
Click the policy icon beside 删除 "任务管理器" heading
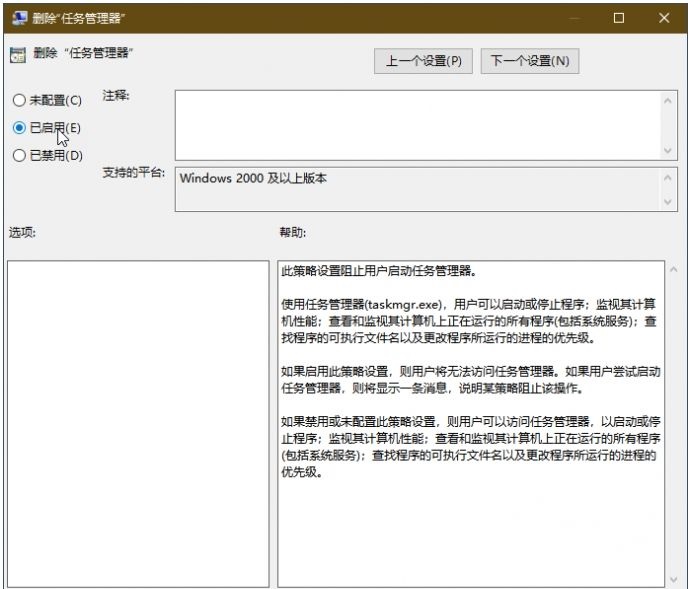18,55
